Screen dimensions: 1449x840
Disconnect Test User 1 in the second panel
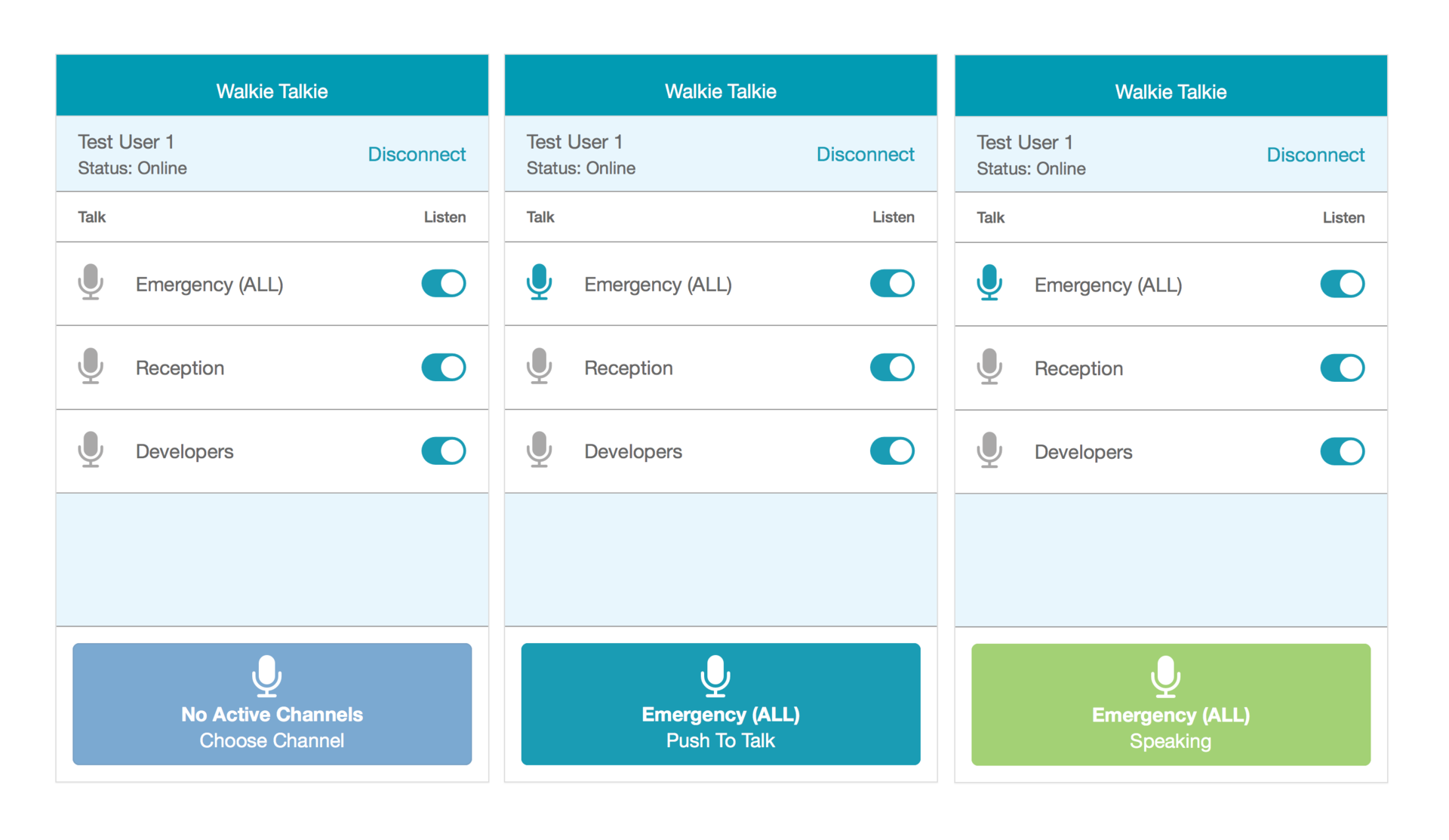864,155
